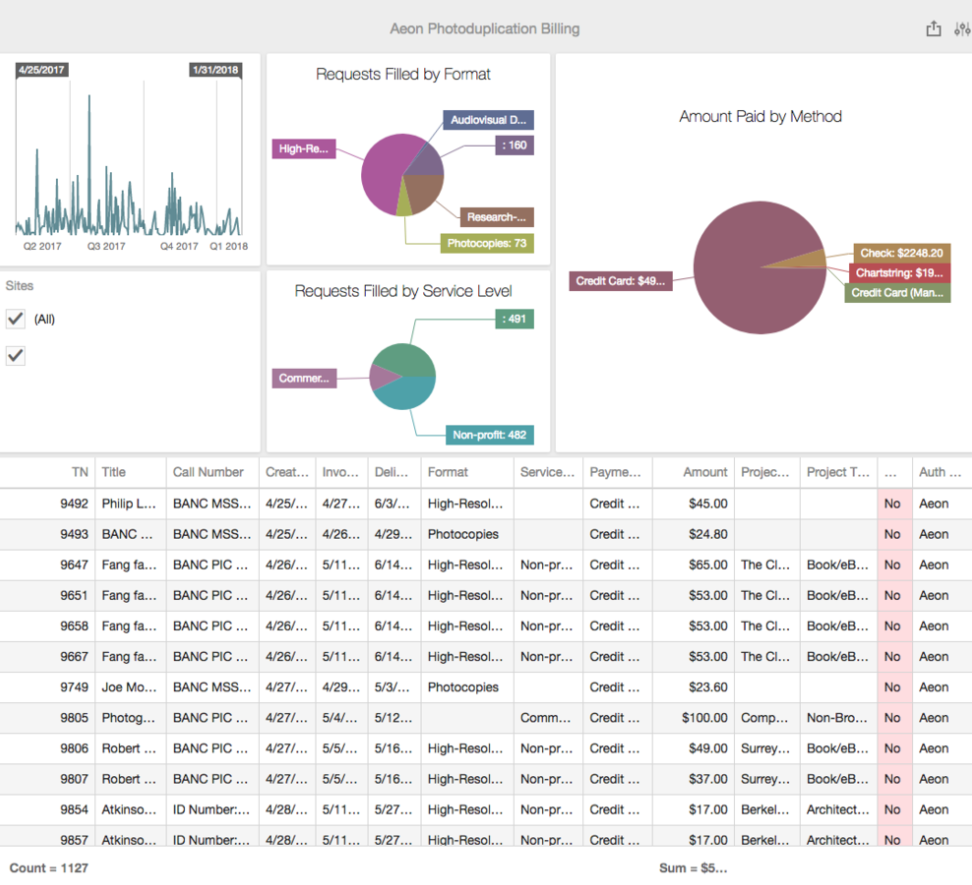Sort table by the TN column header

(79, 472)
